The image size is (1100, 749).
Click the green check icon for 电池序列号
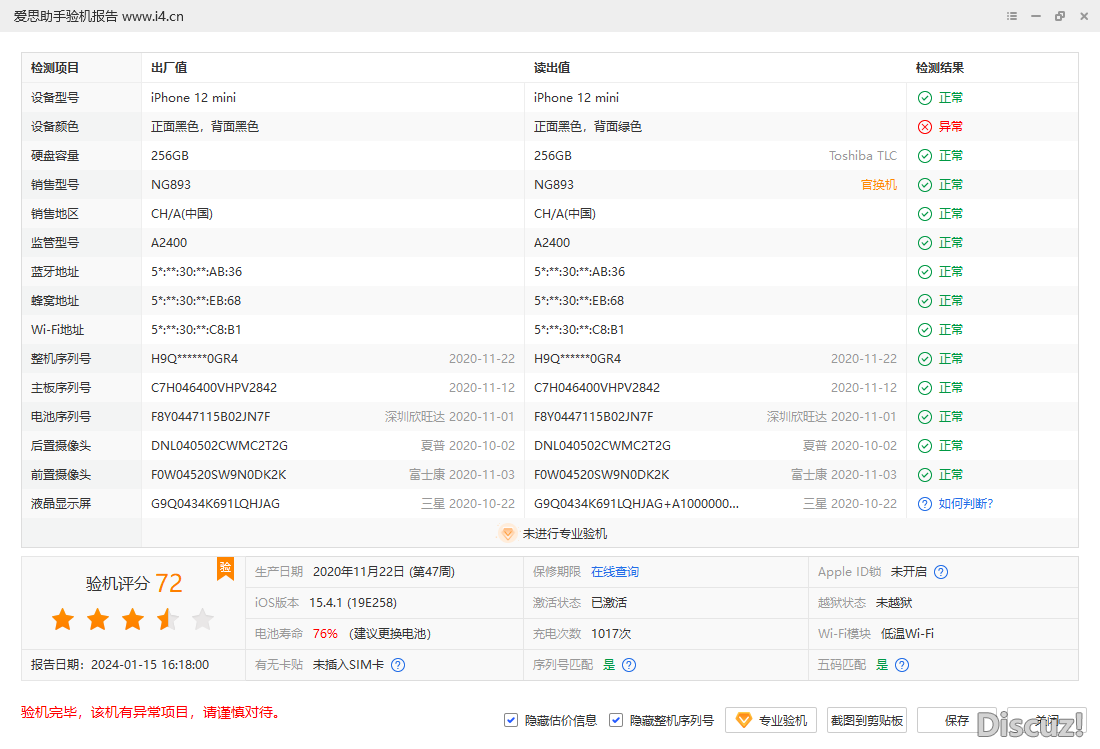tap(925, 417)
